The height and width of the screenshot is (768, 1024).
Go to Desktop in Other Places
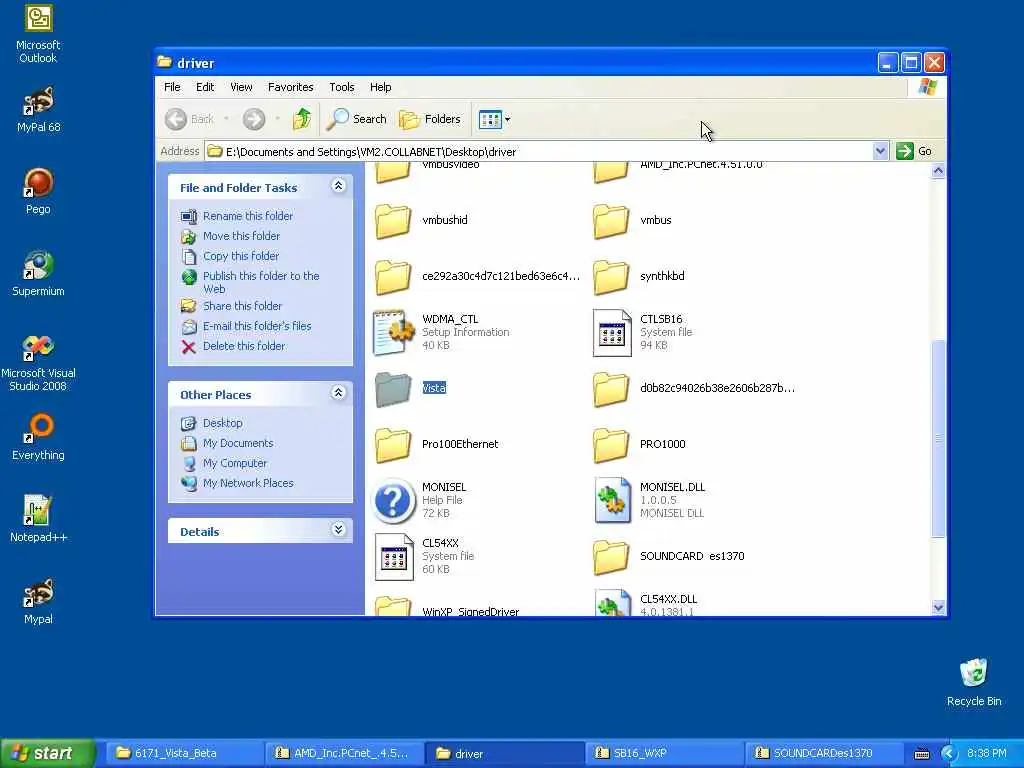pyautogui.click(x=222, y=423)
